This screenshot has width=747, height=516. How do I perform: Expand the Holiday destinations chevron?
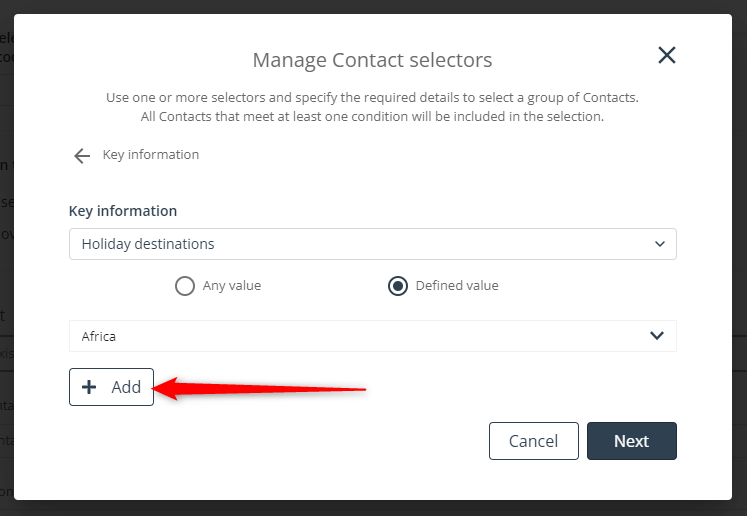point(659,244)
